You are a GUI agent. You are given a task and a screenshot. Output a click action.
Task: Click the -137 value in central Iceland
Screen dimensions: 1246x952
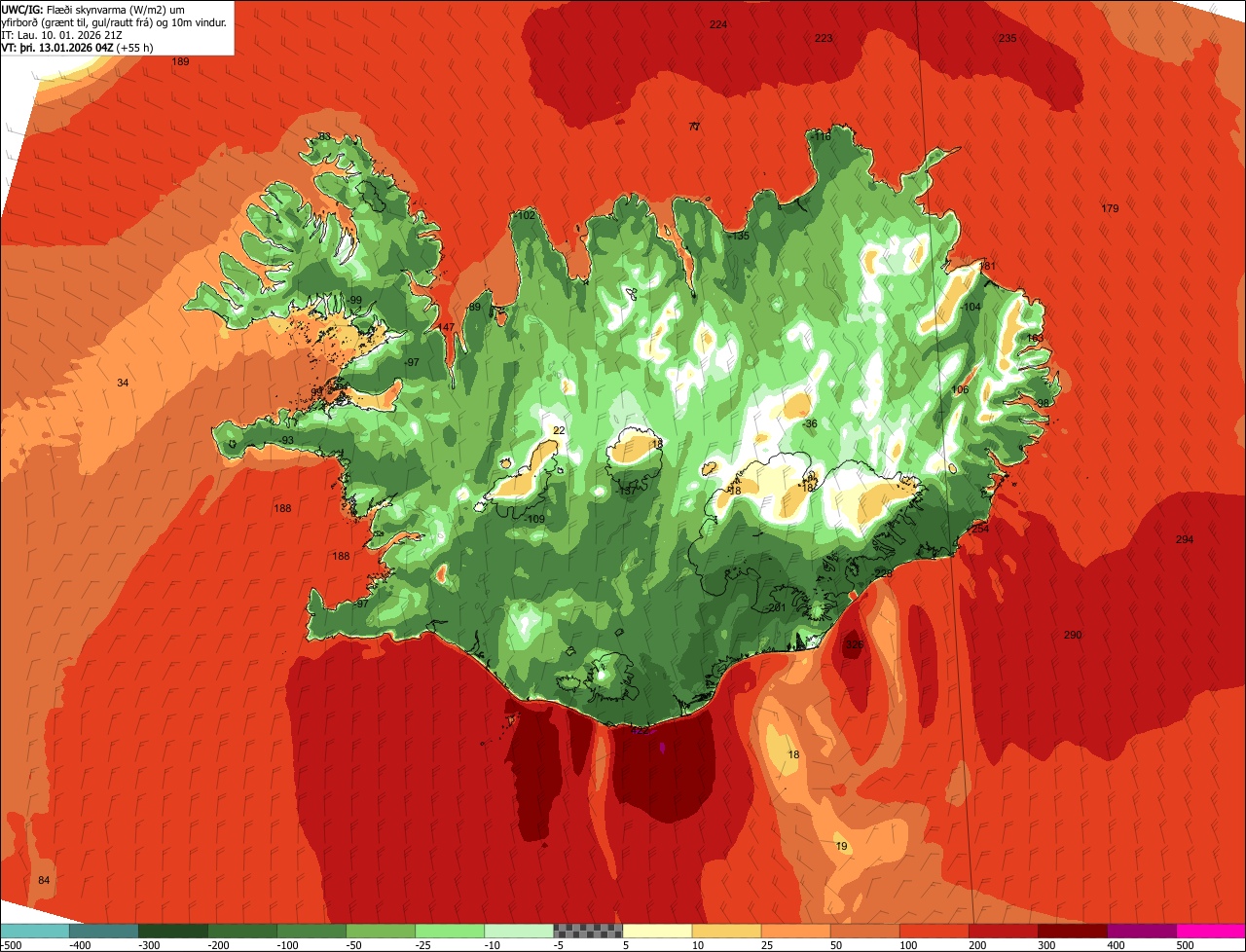click(627, 491)
